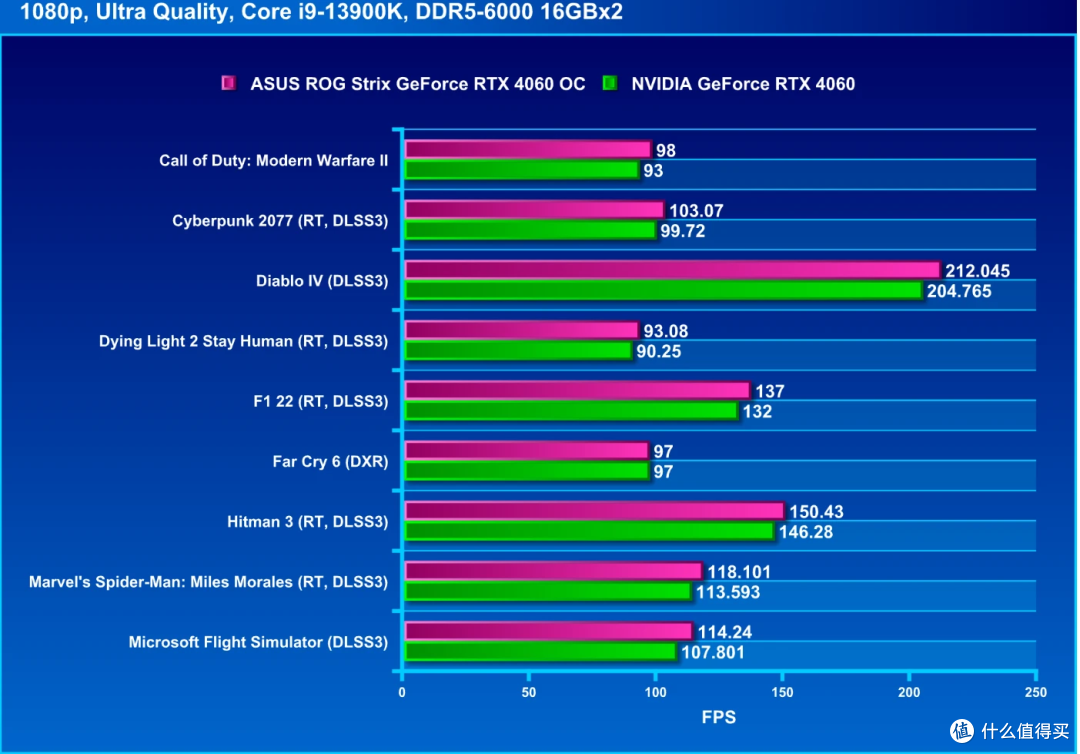The image size is (1080, 754).
Task: Click the x-axis tick label 200
Action: point(909,693)
